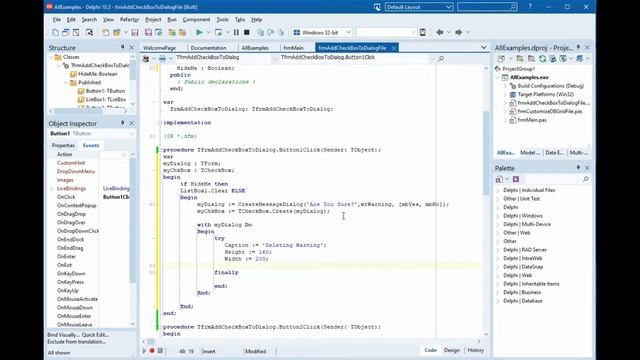Open the Component menu
This screenshot has height=360, width=640.
(x=196, y=20)
